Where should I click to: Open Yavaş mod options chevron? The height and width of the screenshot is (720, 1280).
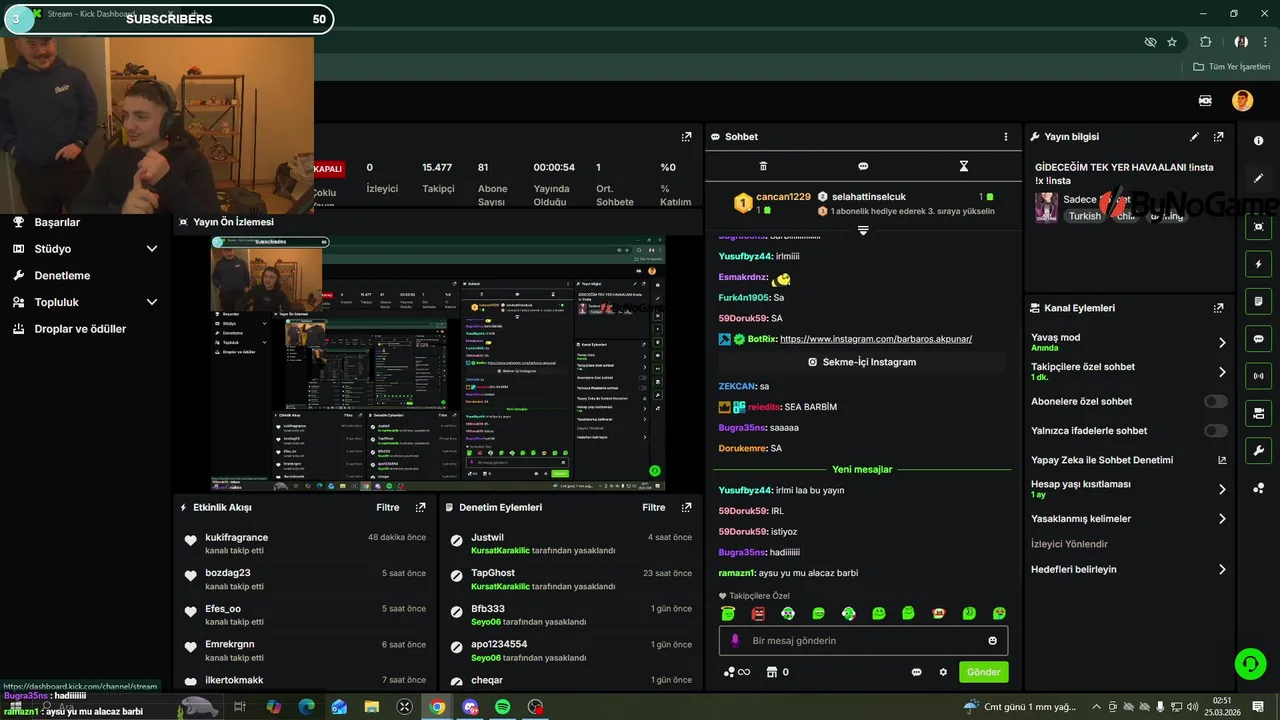coord(1222,342)
